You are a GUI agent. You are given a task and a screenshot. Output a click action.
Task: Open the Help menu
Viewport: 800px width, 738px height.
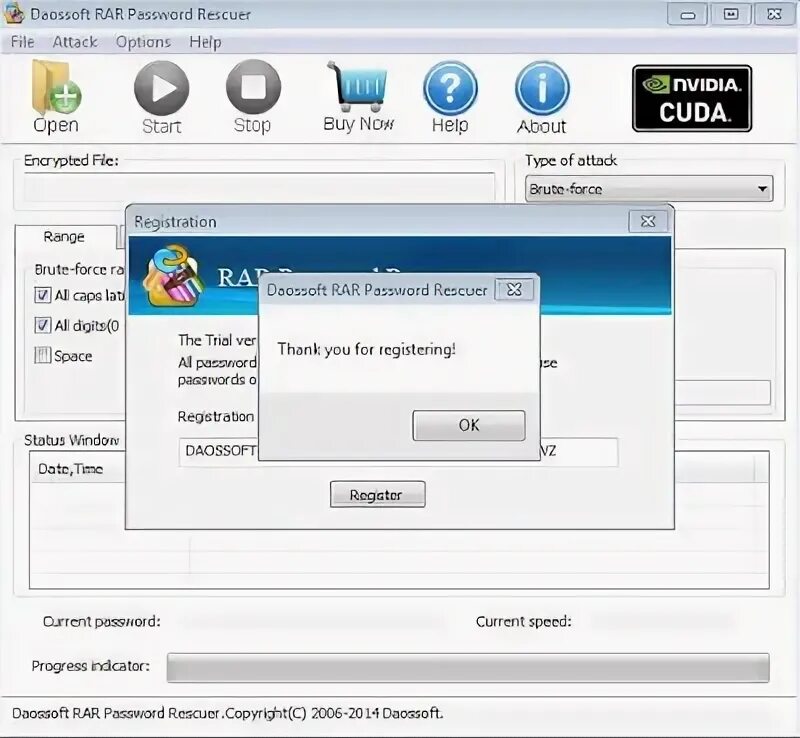[x=205, y=42]
